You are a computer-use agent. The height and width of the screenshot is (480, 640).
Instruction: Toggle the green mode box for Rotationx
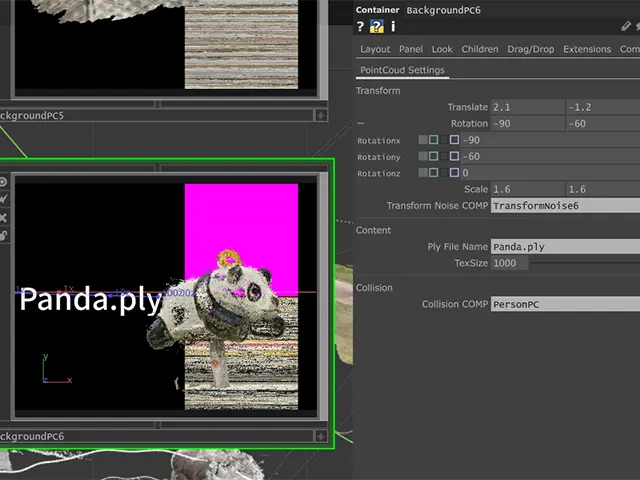coord(434,140)
